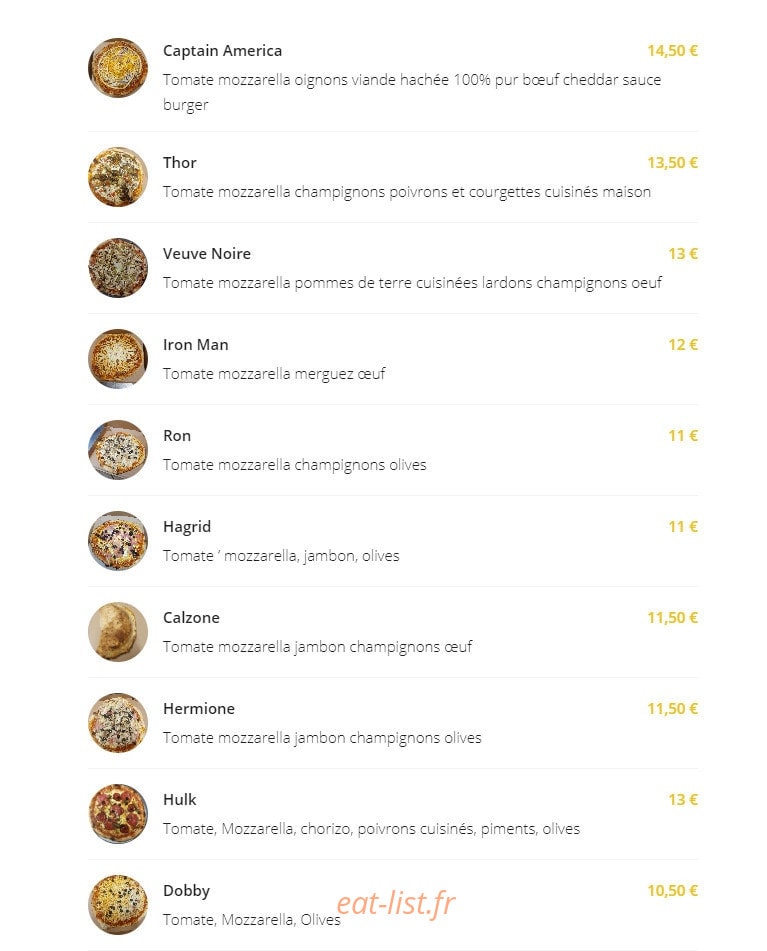The image size is (767, 951).
Task: Select the Ron pizza thumbnail
Action: [x=118, y=450]
